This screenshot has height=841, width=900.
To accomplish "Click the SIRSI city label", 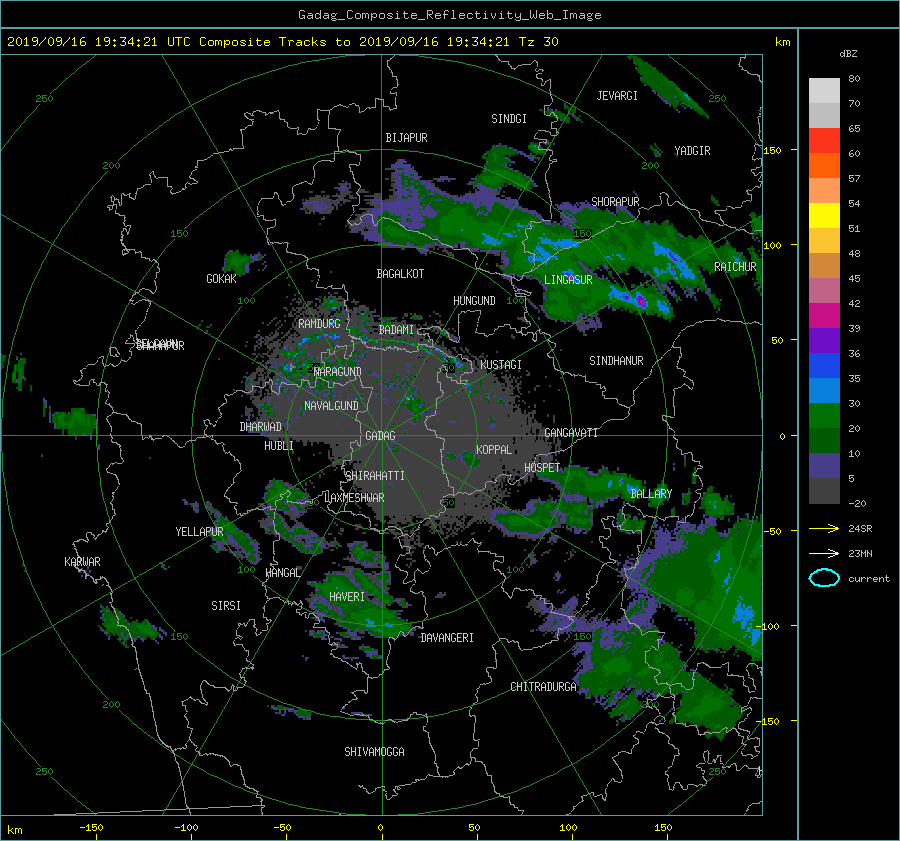I will (x=226, y=606).
